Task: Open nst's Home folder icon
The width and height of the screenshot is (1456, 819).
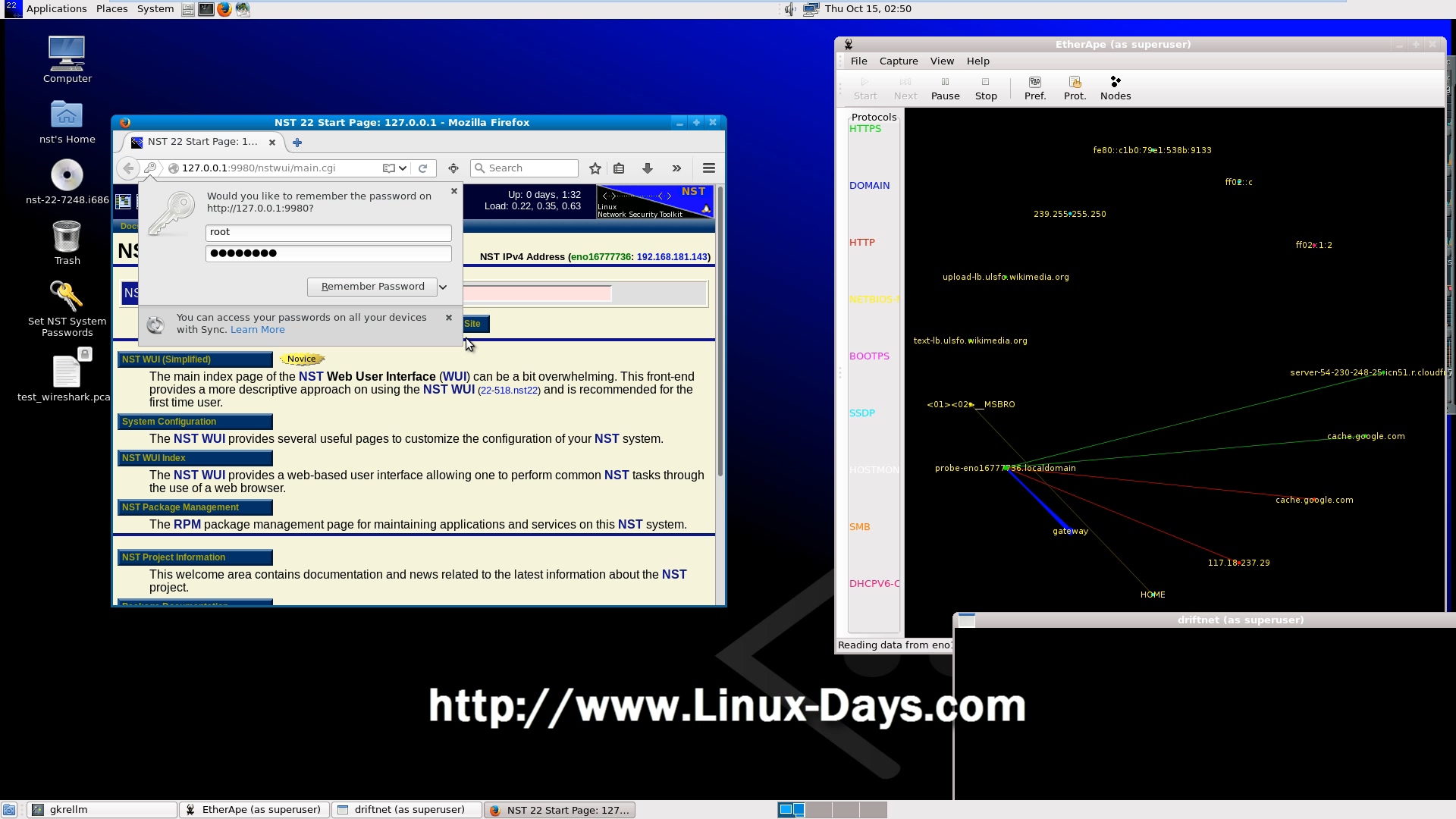Action: [x=67, y=121]
